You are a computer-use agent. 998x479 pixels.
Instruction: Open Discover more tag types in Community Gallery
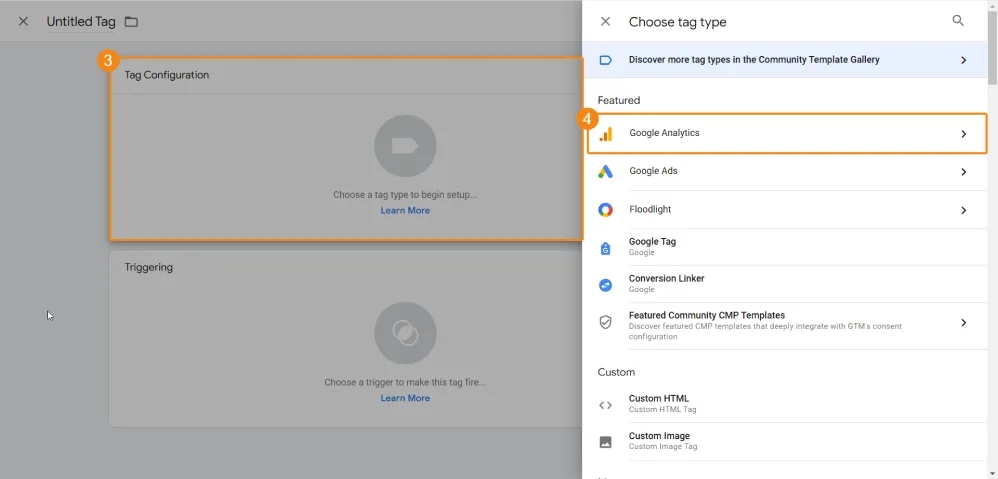tap(786, 60)
